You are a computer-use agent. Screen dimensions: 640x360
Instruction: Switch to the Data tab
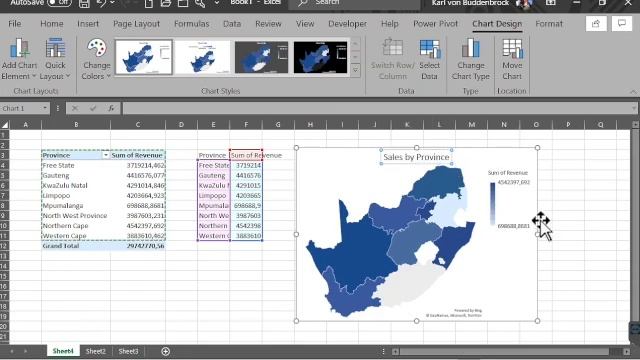[x=232, y=24]
